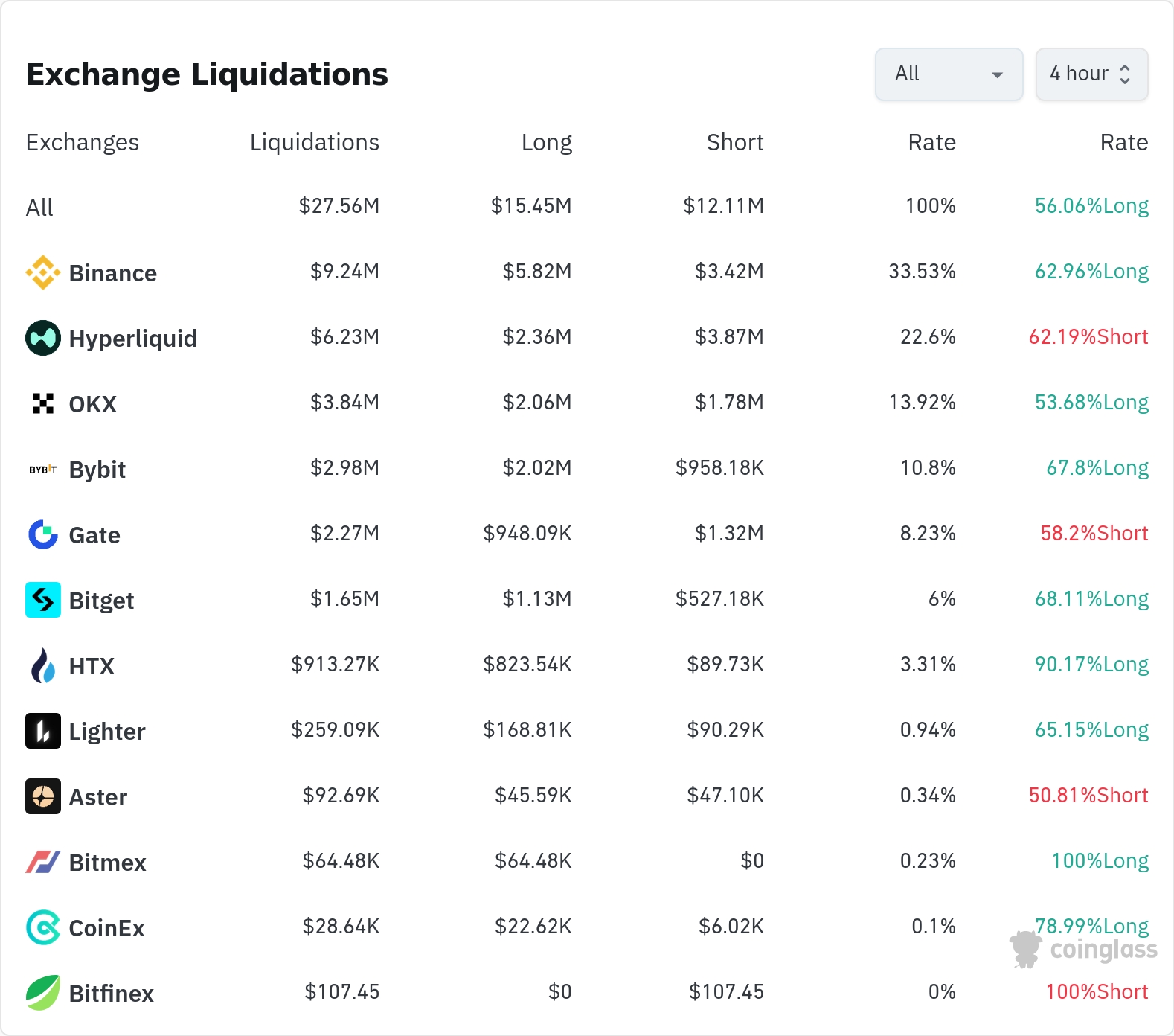Click the Lighter logo icon
This screenshot has width=1174, height=1036.
click(43, 731)
